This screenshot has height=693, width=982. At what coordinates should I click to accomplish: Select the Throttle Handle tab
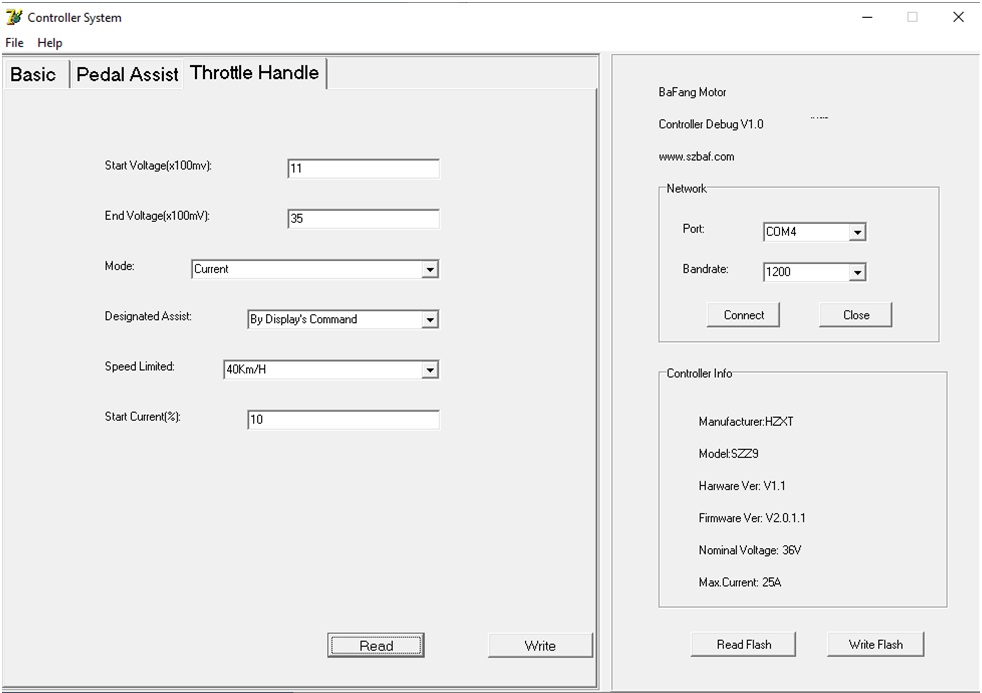click(254, 73)
